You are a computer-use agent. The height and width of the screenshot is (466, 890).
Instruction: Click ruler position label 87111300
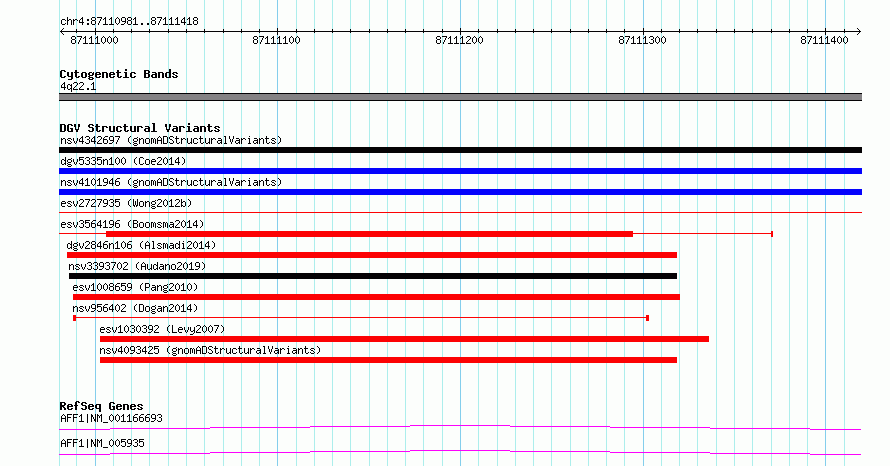(x=642, y=40)
